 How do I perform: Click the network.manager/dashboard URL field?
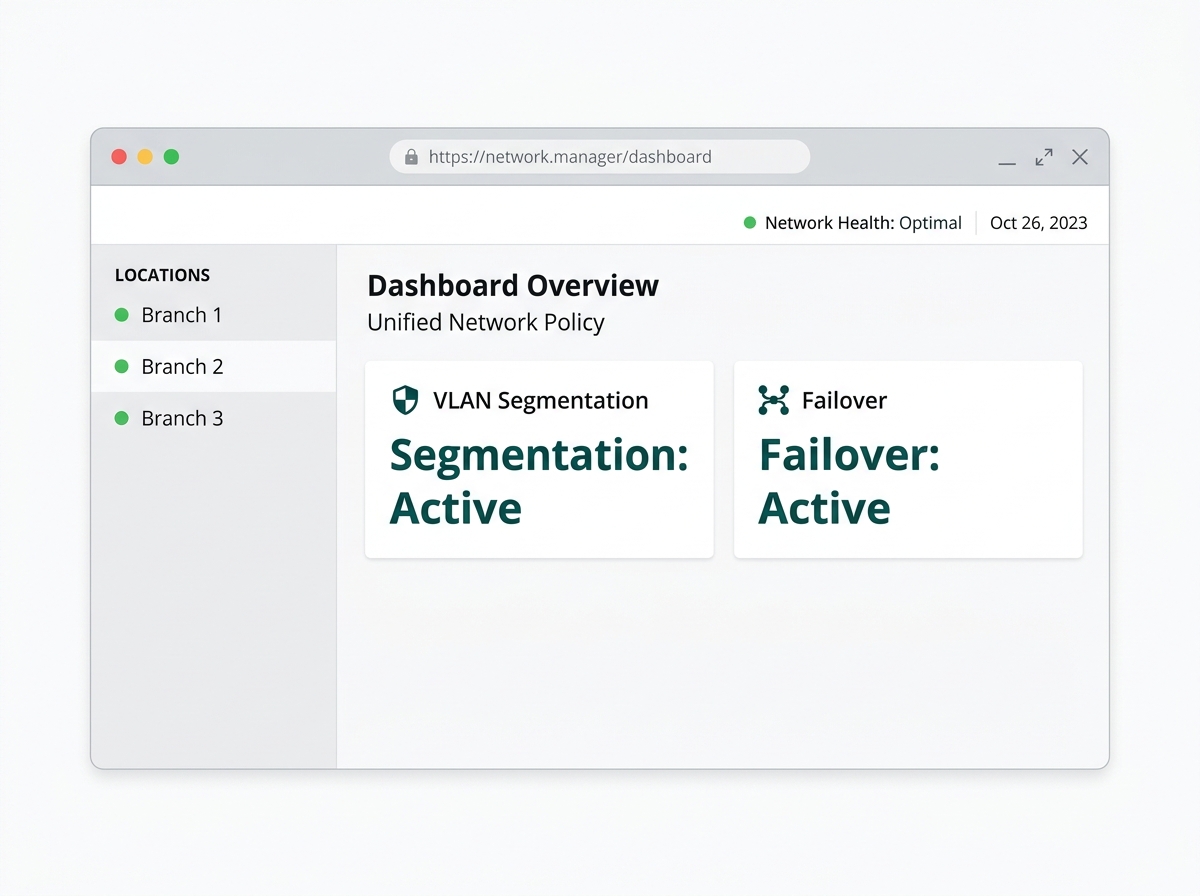tap(600, 157)
